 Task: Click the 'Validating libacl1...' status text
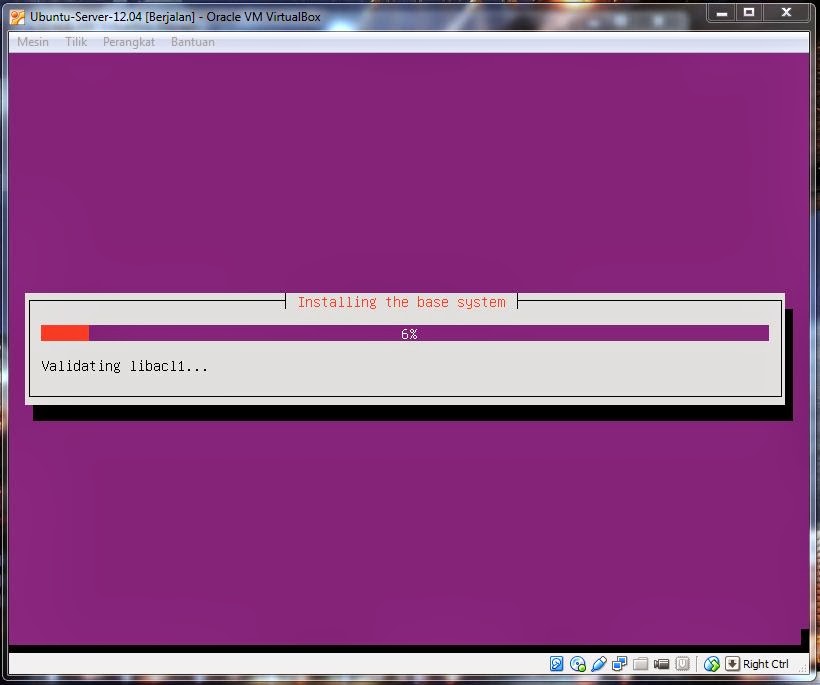click(124, 366)
